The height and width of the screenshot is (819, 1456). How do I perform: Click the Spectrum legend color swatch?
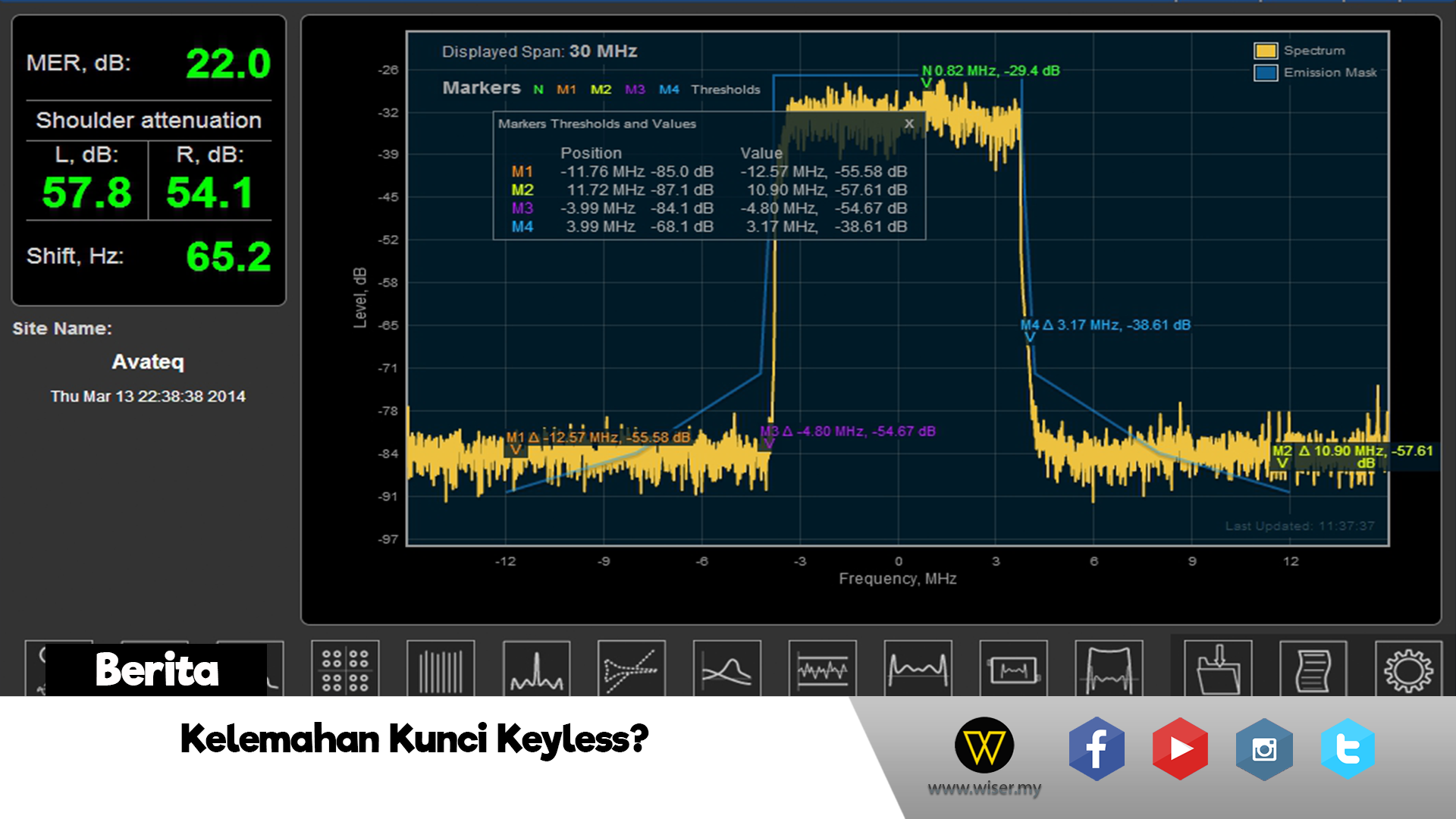click(1266, 51)
